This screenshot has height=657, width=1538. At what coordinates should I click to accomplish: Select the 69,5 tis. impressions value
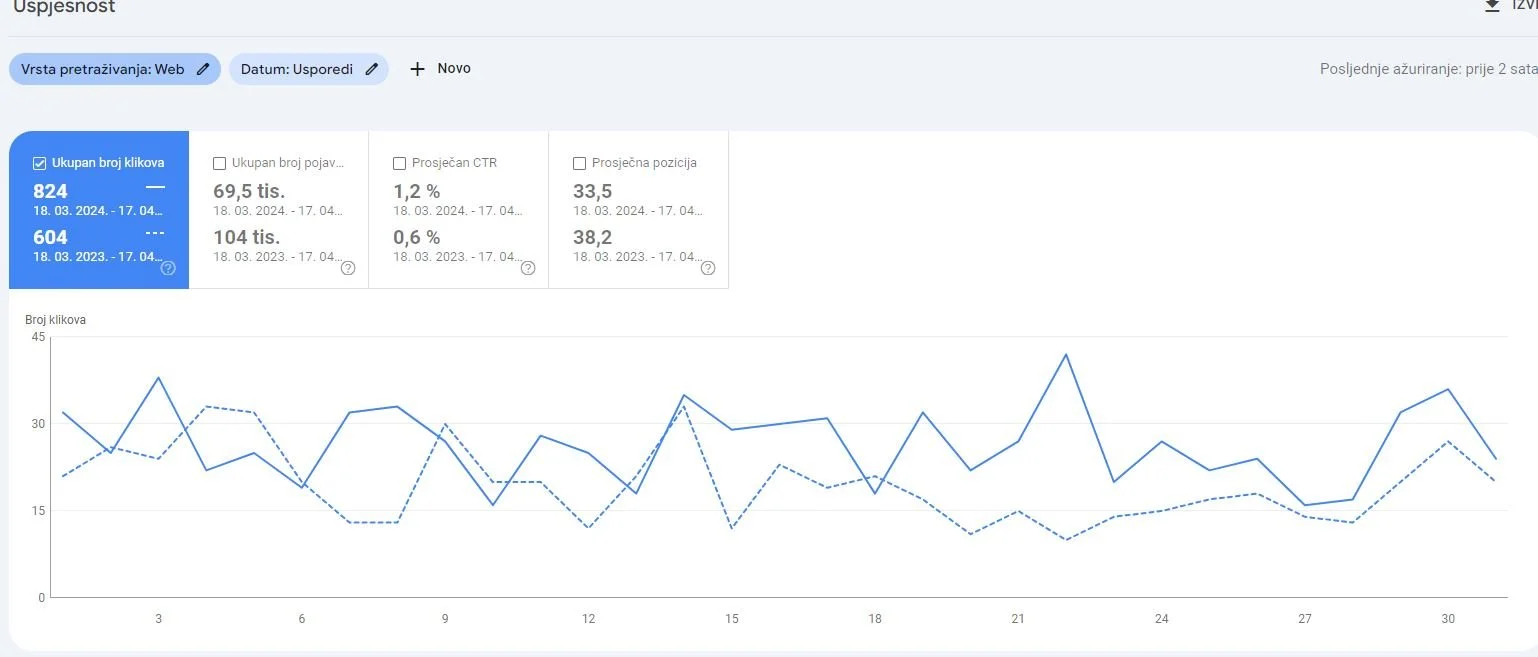[249, 191]
